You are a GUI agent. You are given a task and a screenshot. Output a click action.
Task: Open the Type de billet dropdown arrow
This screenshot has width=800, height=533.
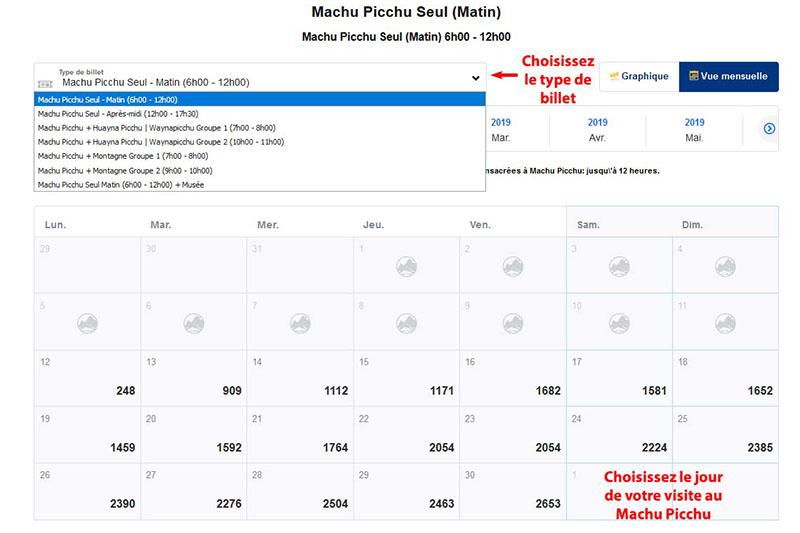[476, 78]
